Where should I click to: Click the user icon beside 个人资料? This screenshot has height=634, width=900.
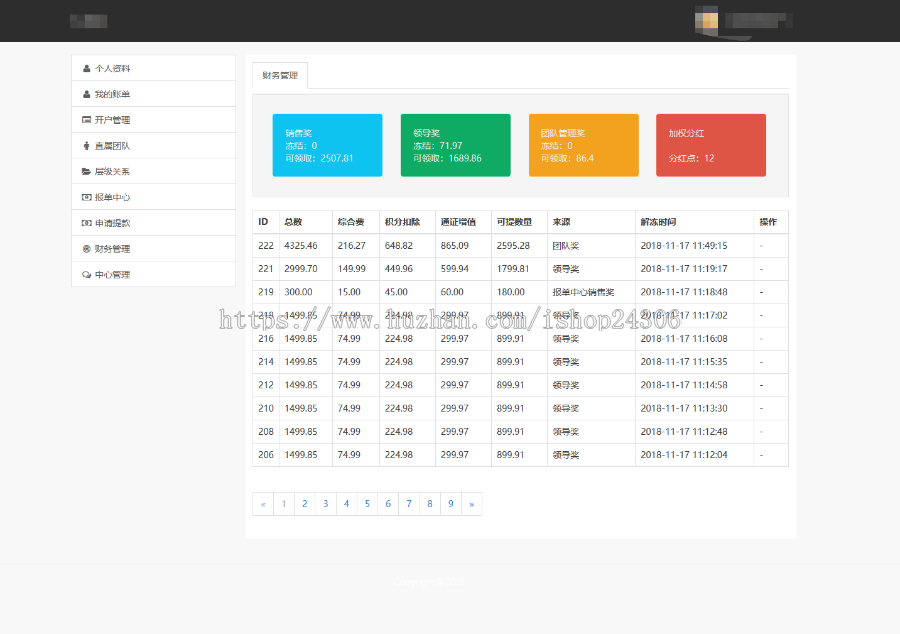pyautogui.click(x=87, y=69)
